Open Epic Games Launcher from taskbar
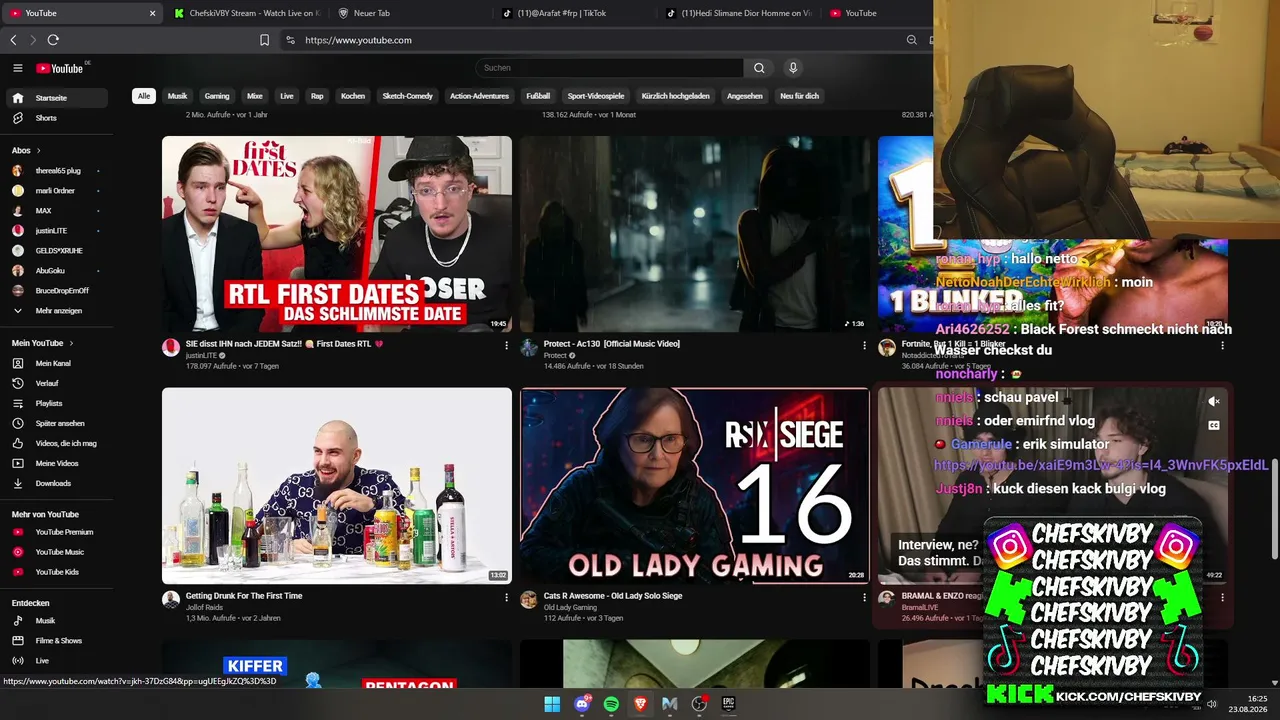 pyautogui.click(x=729, y=704)
